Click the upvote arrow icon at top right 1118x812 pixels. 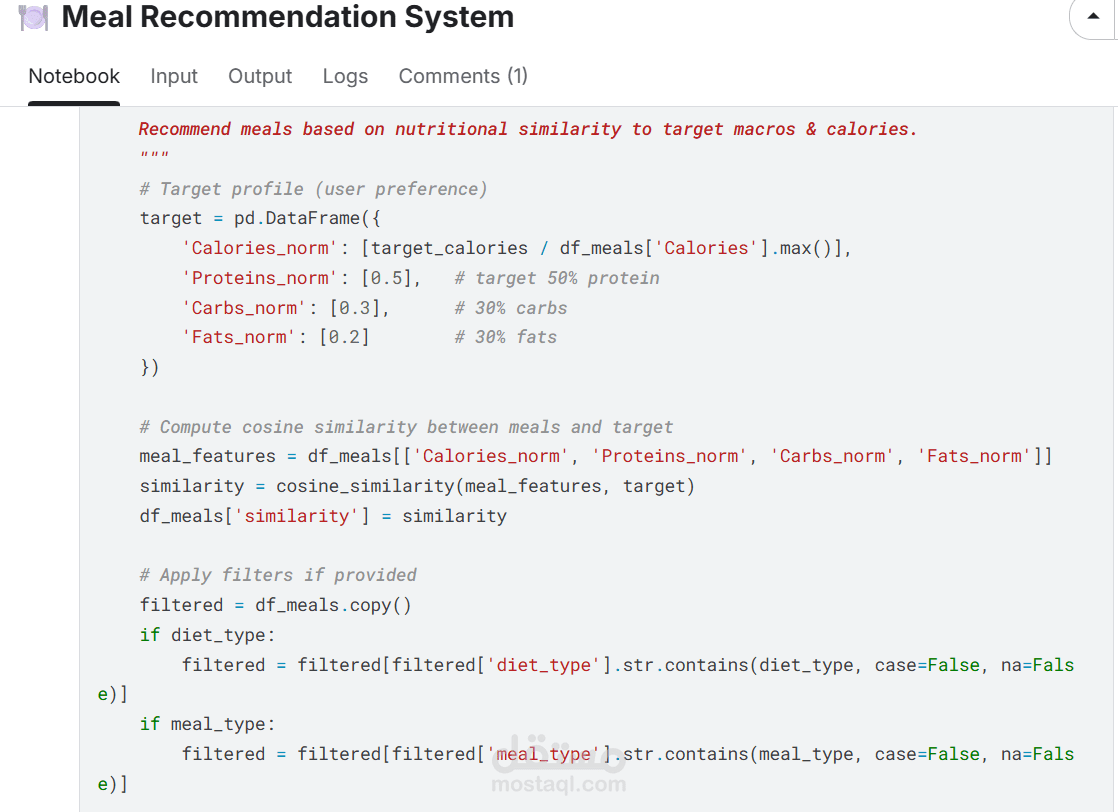[1092, 16]
